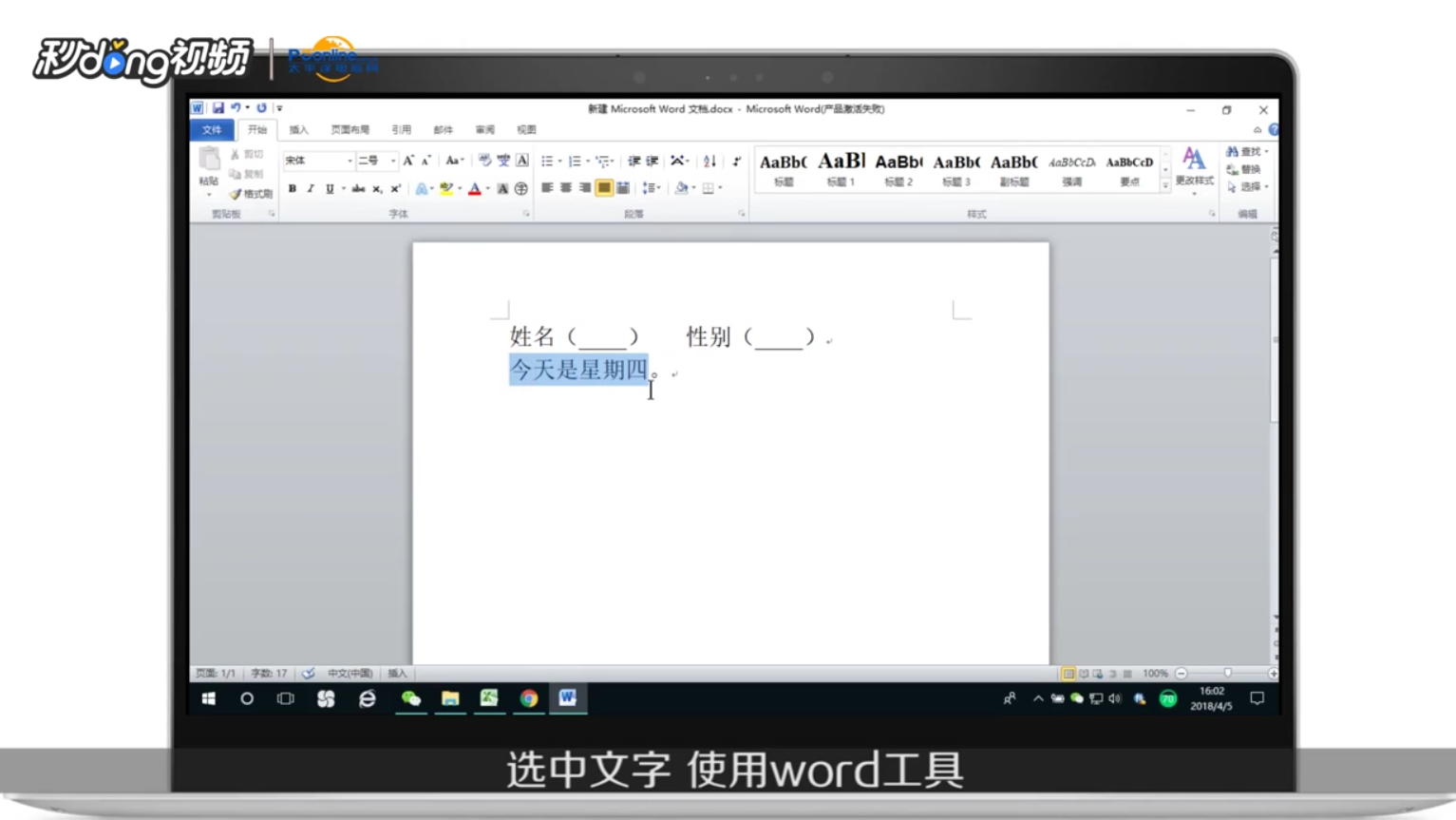Switch to 页面布局 (Page Layout) tab
The image size is (1456, 820).
click(x=350, y=130)
